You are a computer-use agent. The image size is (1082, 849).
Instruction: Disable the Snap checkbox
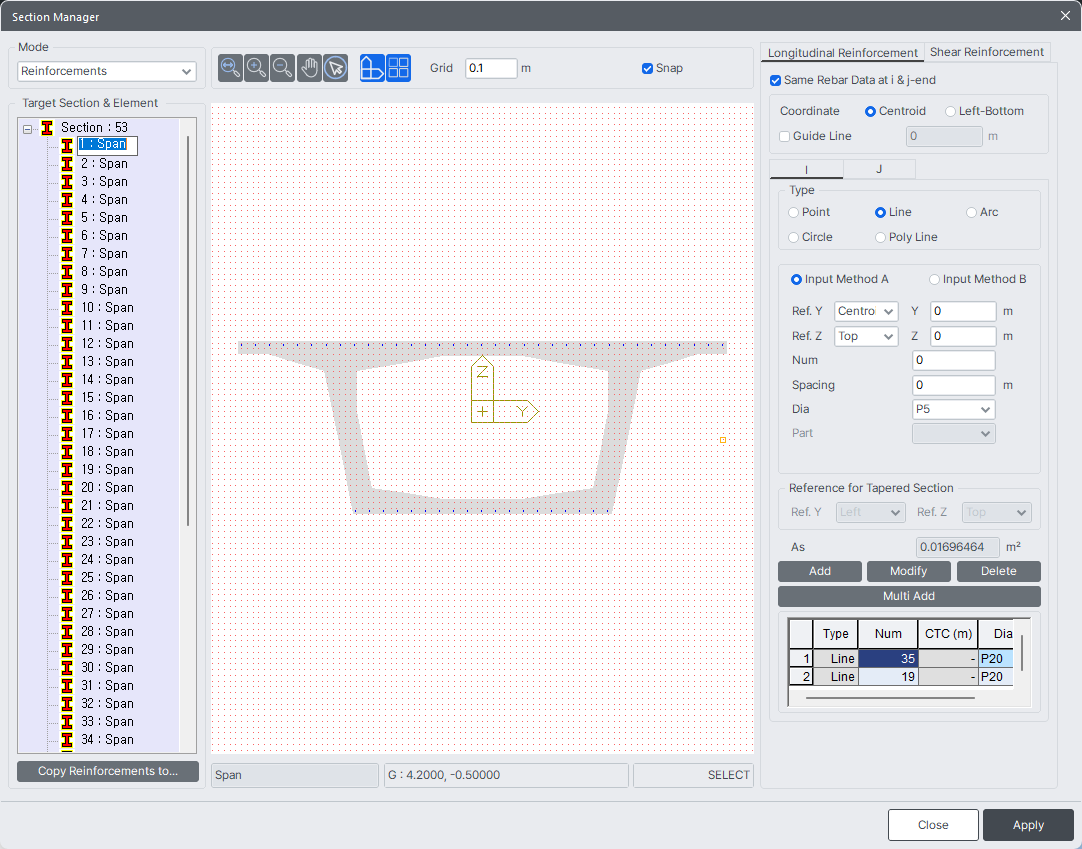pyautogui.click(x=648, y=69)
